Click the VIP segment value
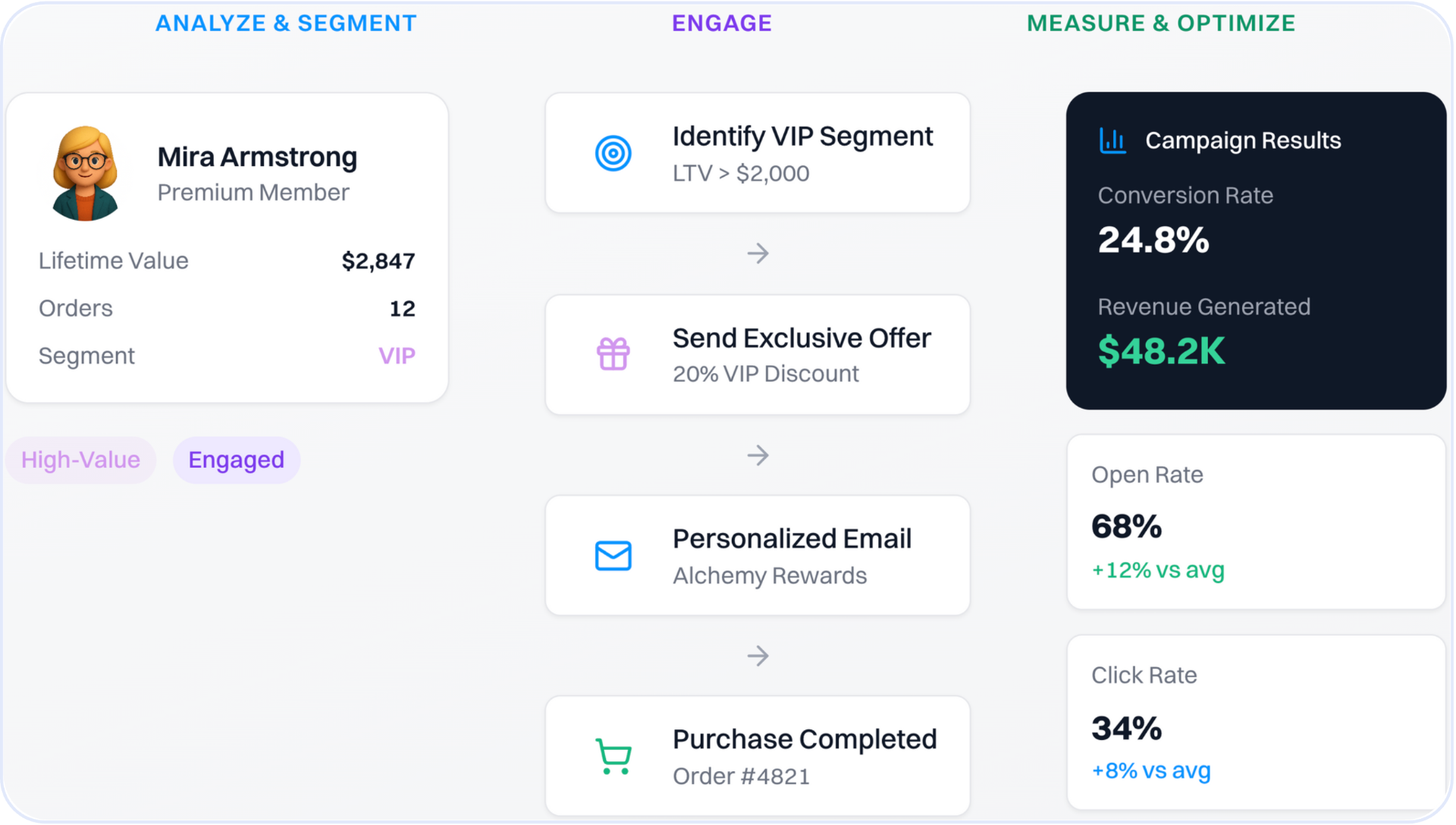The height and width of the screenshot is (825, 1456). [x=397, y=356]
